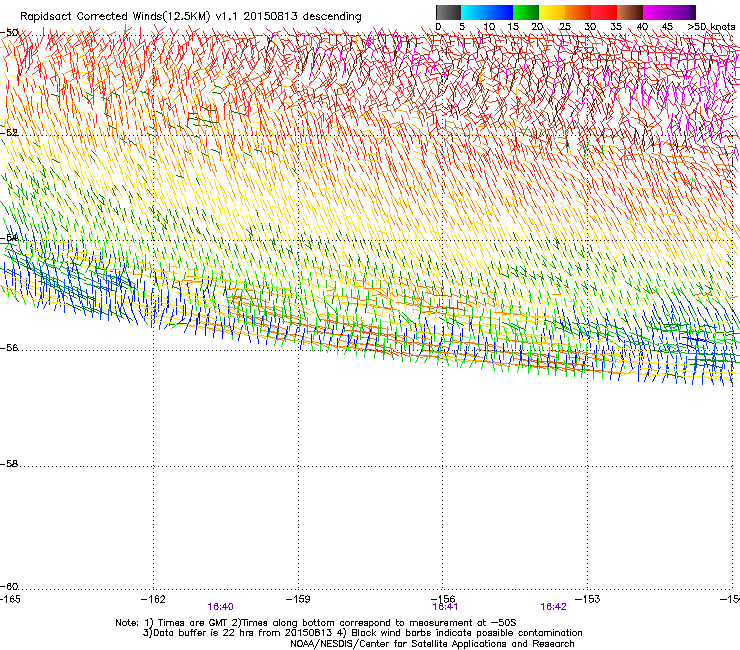The width and height of the screenshot is (740, 650).
Task: Click the legend label '30'
Action: [x=590, y=26]
